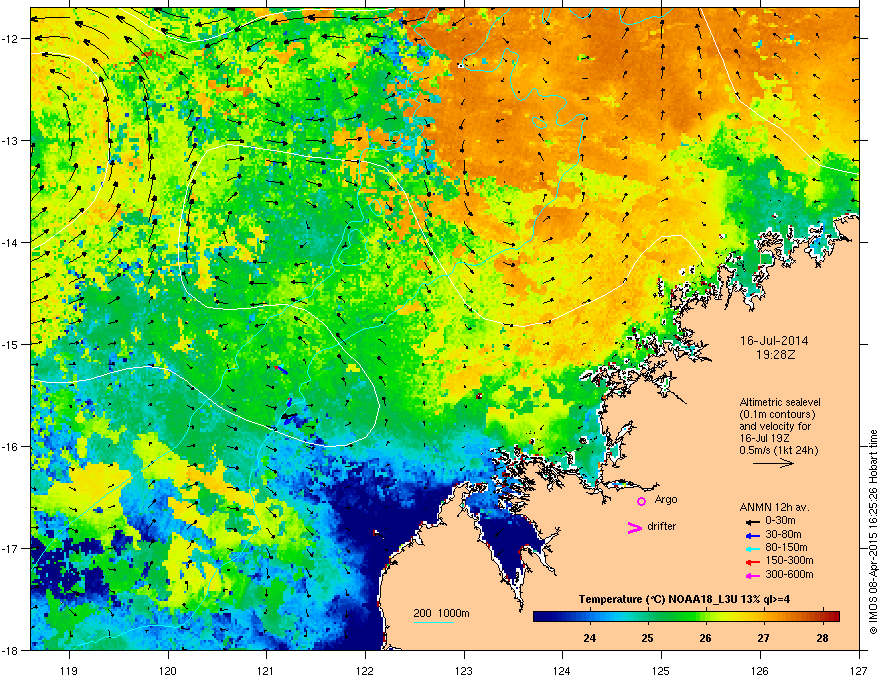Click the '16-Jul 19Z' velocity date text
Image resolution: width=880 pixels, height=680 pixels.
(x=763, y=438)
